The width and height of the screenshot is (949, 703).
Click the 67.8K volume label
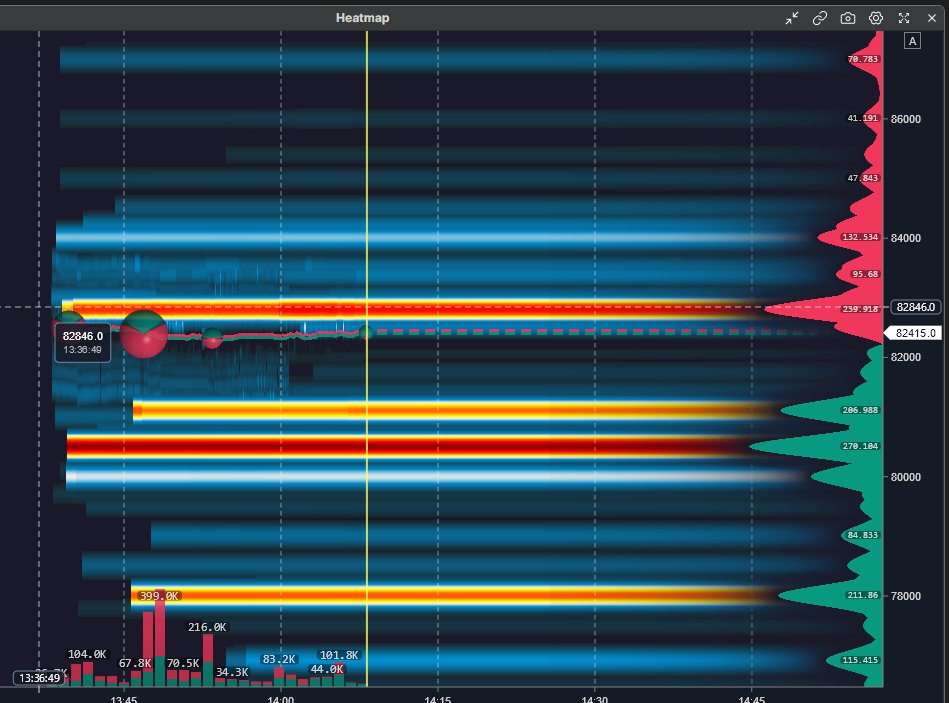[134, 664]
